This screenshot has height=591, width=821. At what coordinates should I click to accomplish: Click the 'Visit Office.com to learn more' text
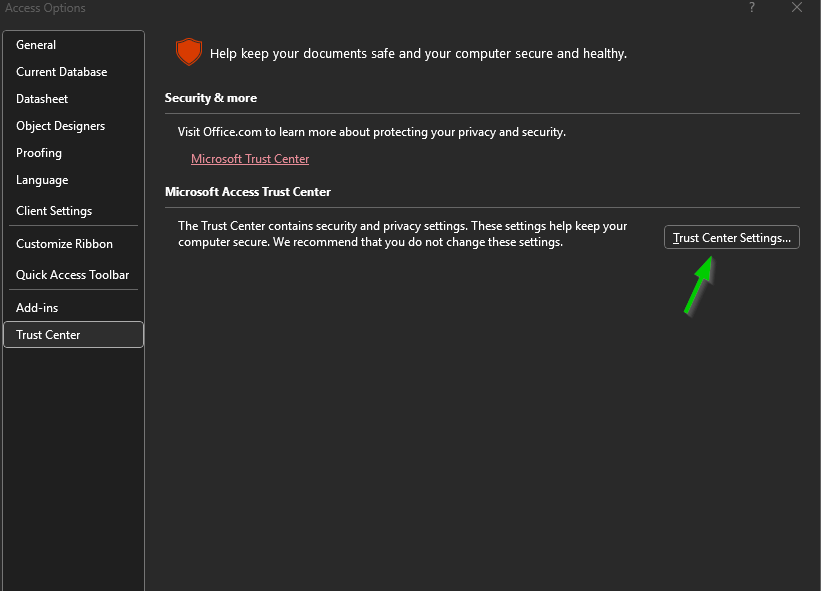[372, 132]
